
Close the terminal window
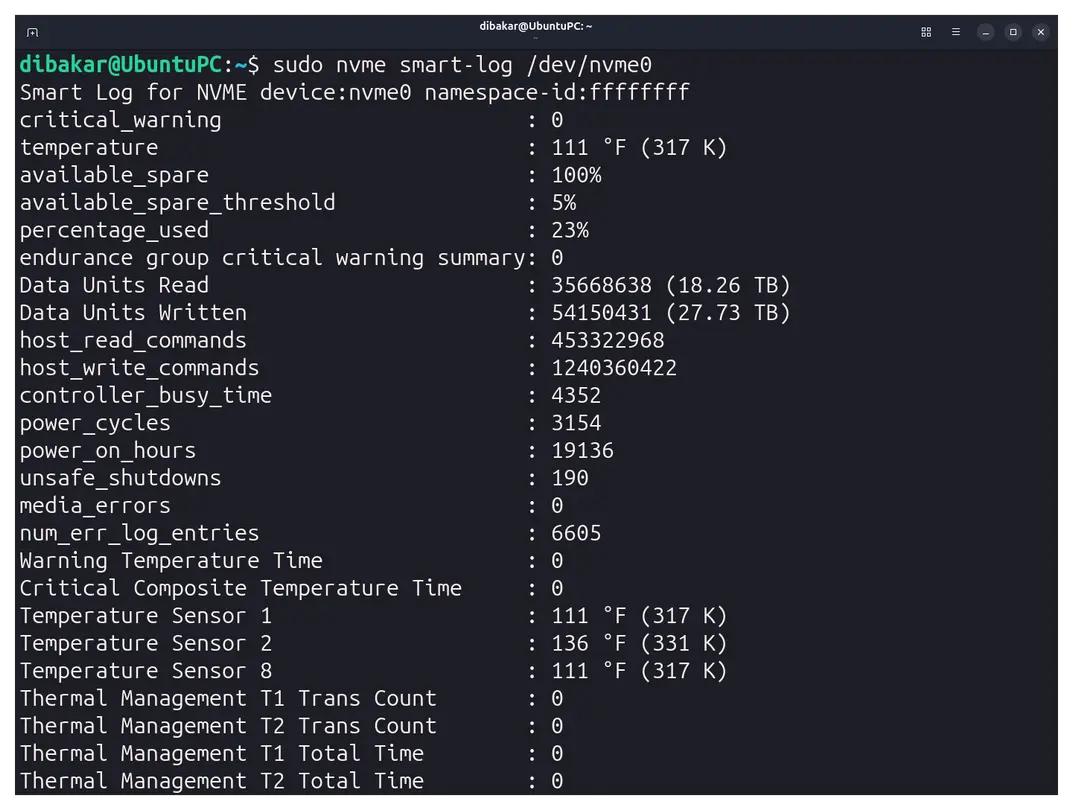1041,32
